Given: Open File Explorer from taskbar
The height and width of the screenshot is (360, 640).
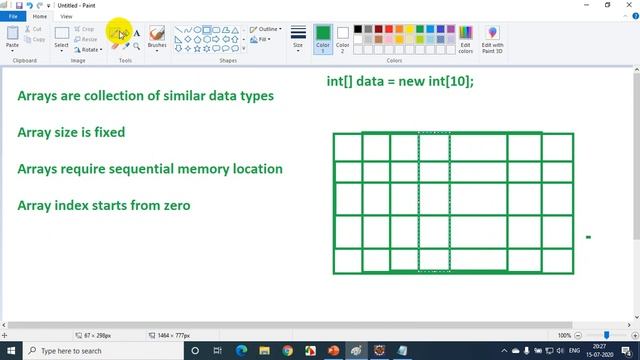Looking at the screenshot, I should click(x=264, y=351).
